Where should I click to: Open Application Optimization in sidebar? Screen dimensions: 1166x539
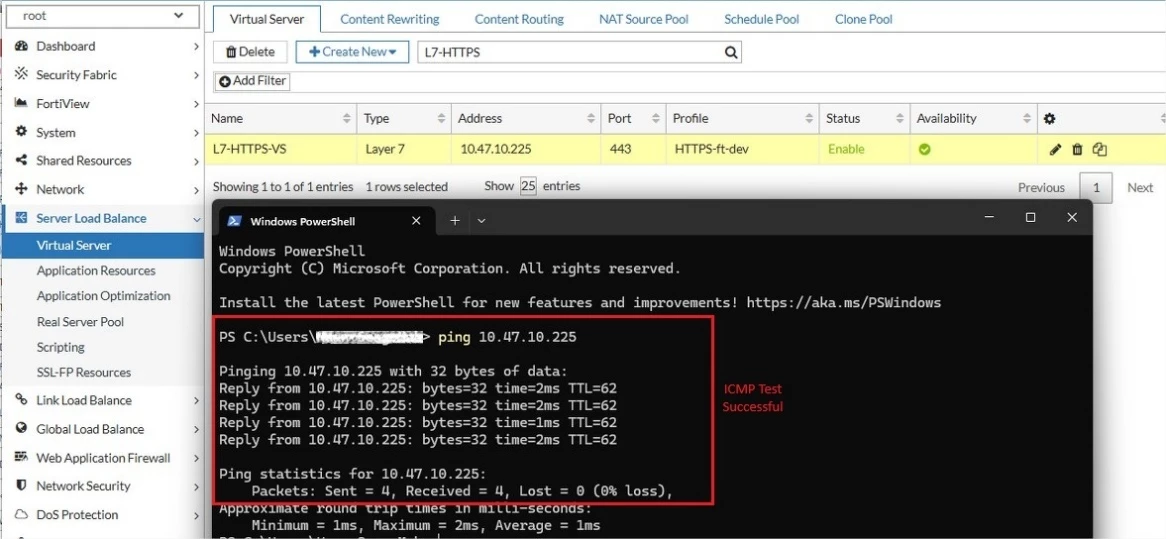(x=103, y=296)
